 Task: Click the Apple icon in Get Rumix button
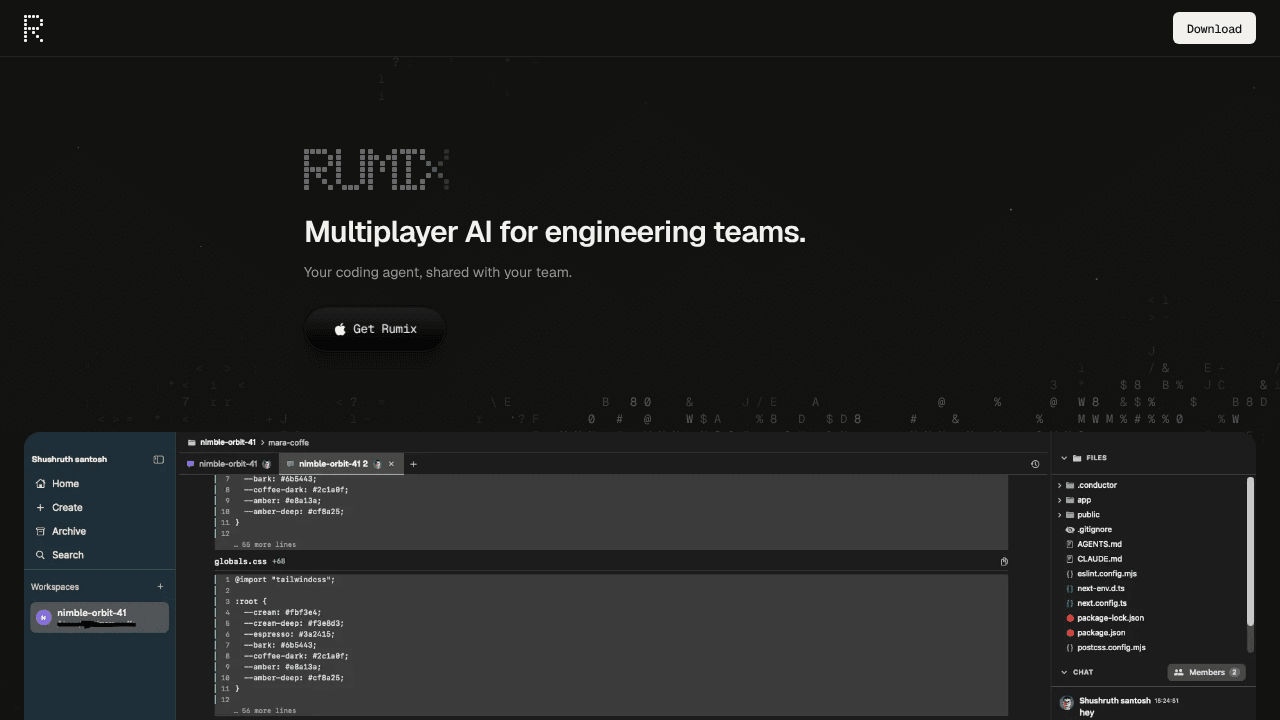coord(340,329)
